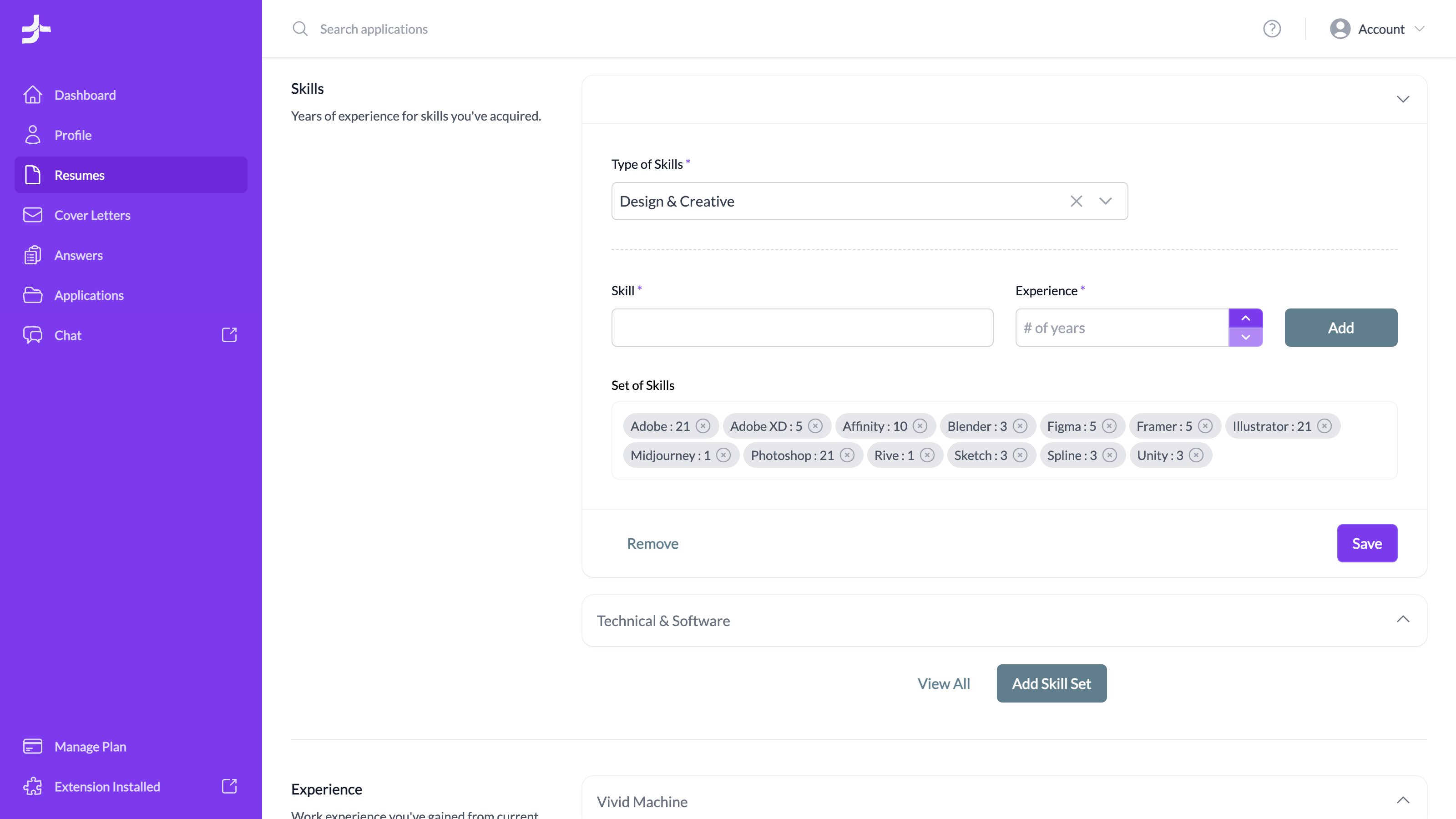Open the help question mark icon
Image resolution: width=1456 pixels, height=819 pixels.
[1272, 29]
